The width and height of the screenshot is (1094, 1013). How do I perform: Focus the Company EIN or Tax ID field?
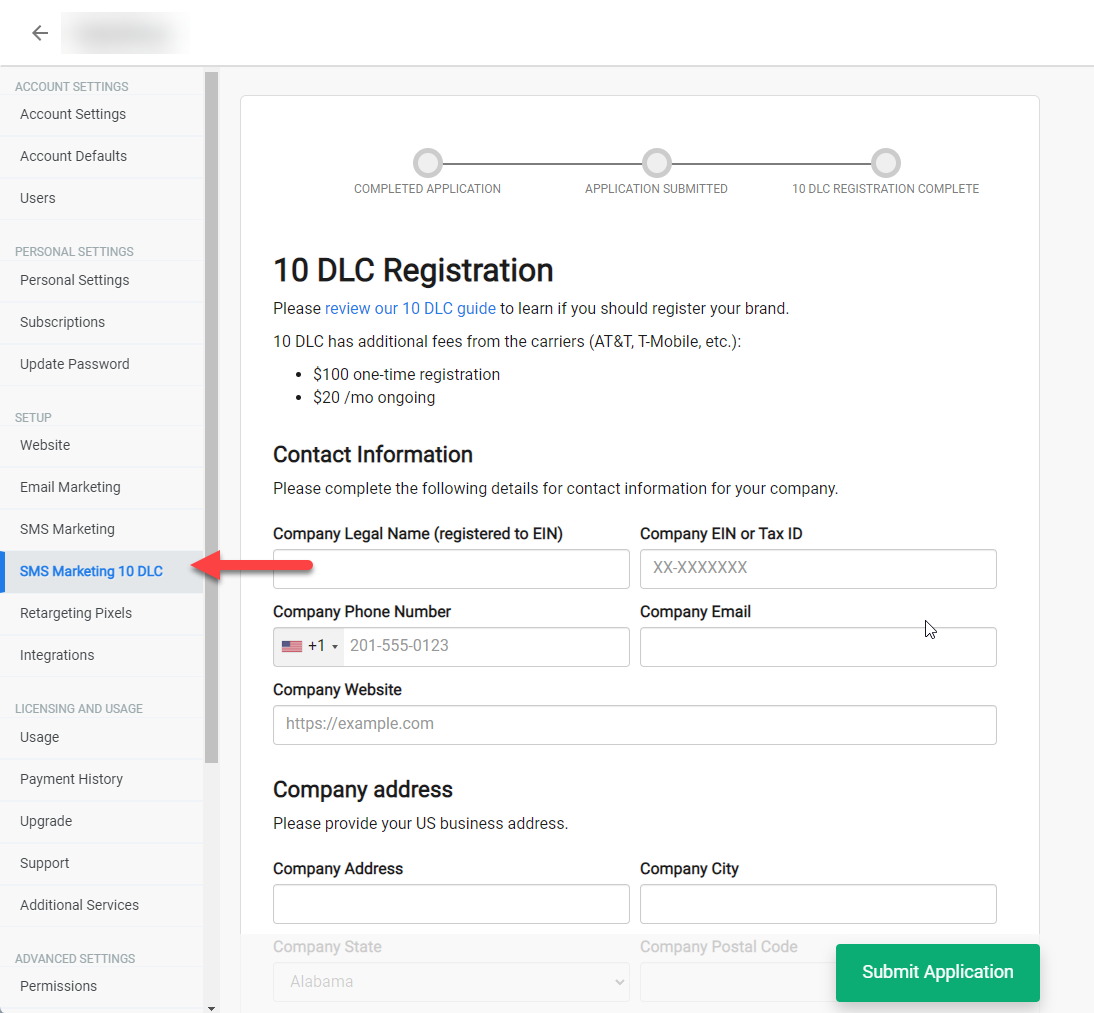tap(818, 569)
